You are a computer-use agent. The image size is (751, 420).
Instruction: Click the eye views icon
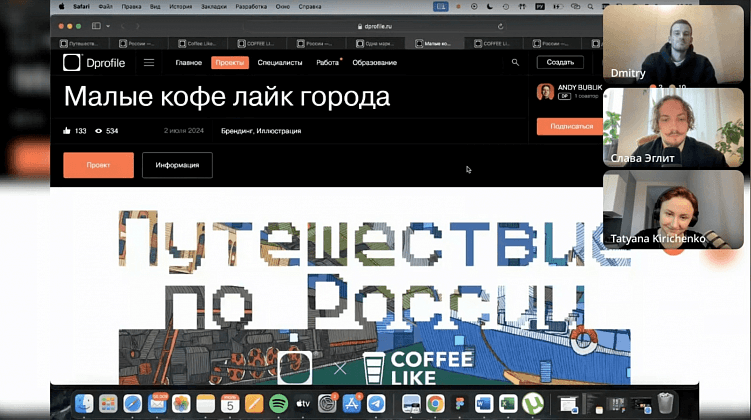click(99, 131)
